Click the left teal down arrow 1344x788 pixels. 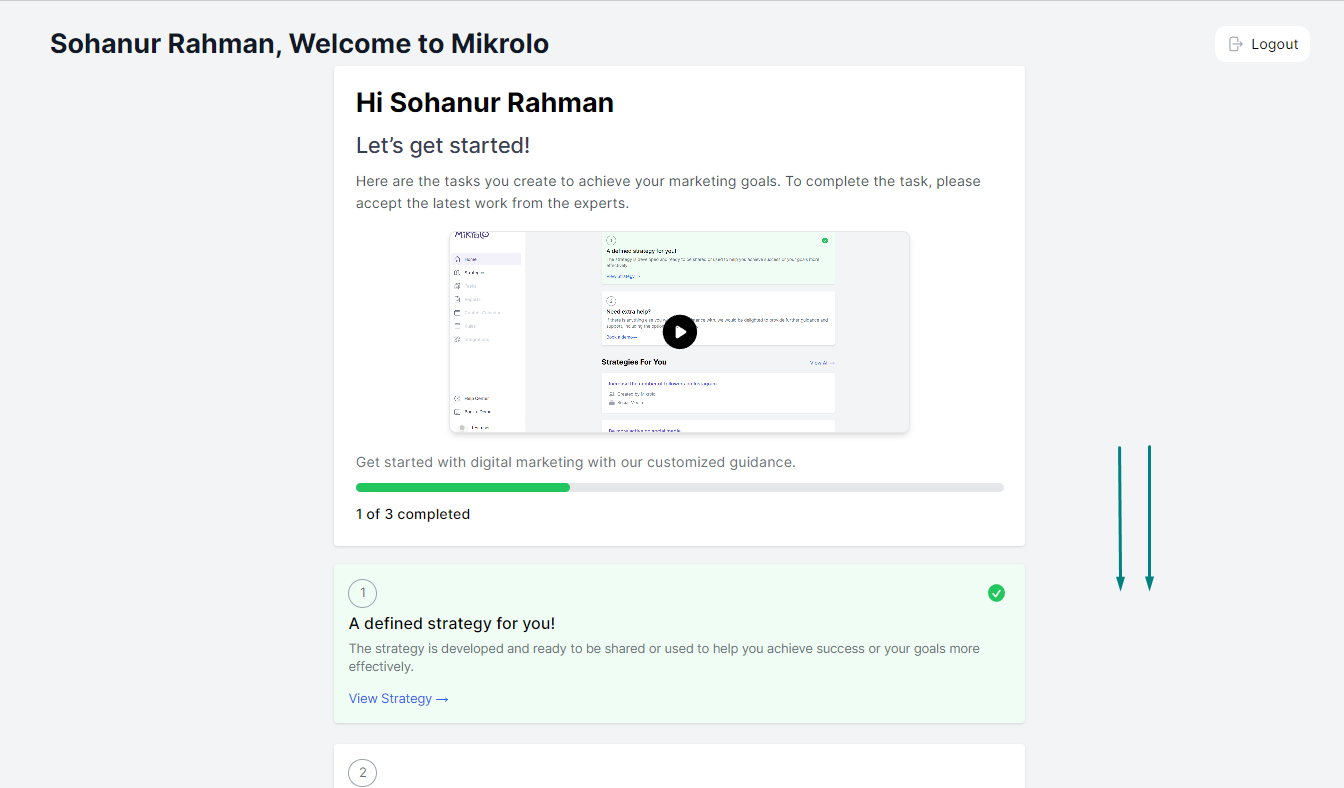point(1120,518)
